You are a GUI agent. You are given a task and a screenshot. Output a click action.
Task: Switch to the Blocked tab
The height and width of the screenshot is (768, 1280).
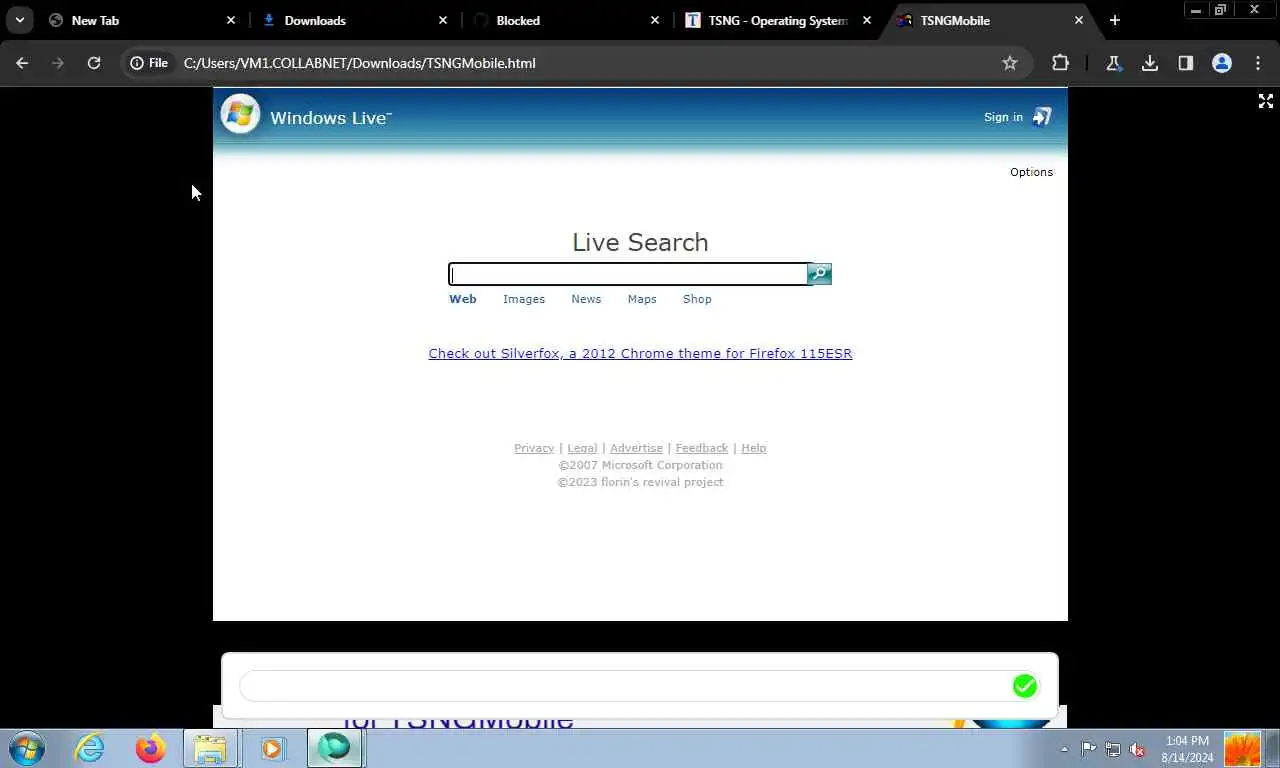coord(563,20)
